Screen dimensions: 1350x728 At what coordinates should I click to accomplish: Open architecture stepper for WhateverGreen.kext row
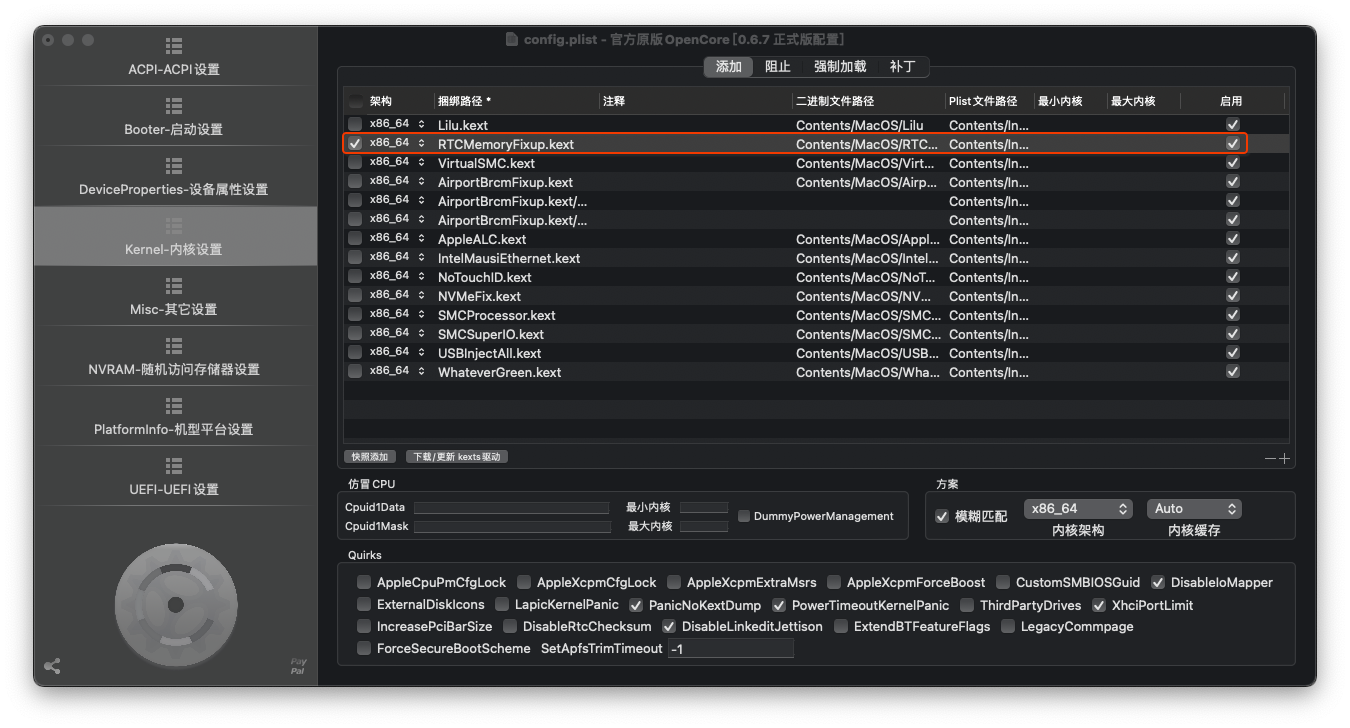[x=421, y=372]
